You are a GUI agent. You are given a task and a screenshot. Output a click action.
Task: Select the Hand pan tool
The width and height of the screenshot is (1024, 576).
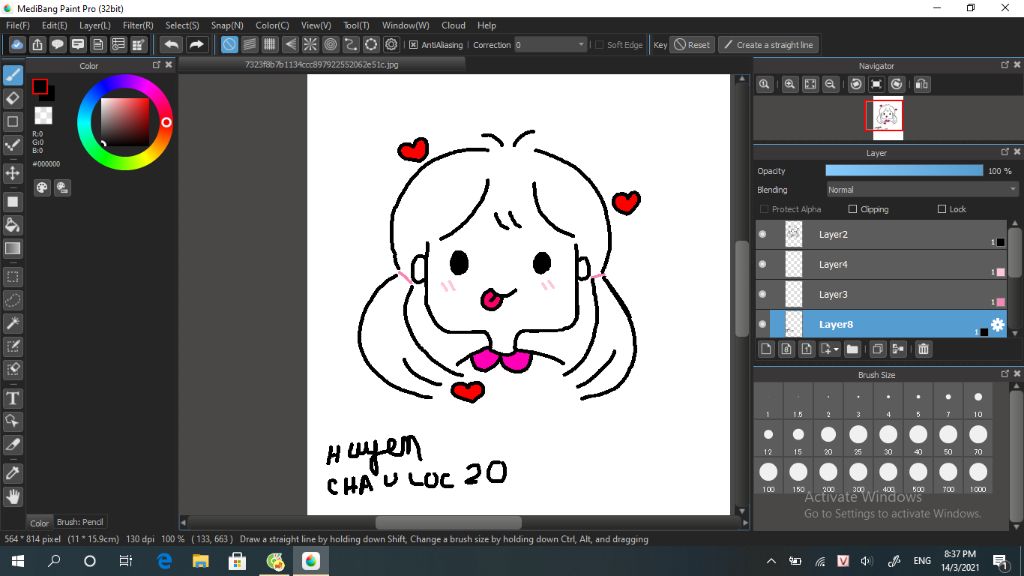(13, 497)
